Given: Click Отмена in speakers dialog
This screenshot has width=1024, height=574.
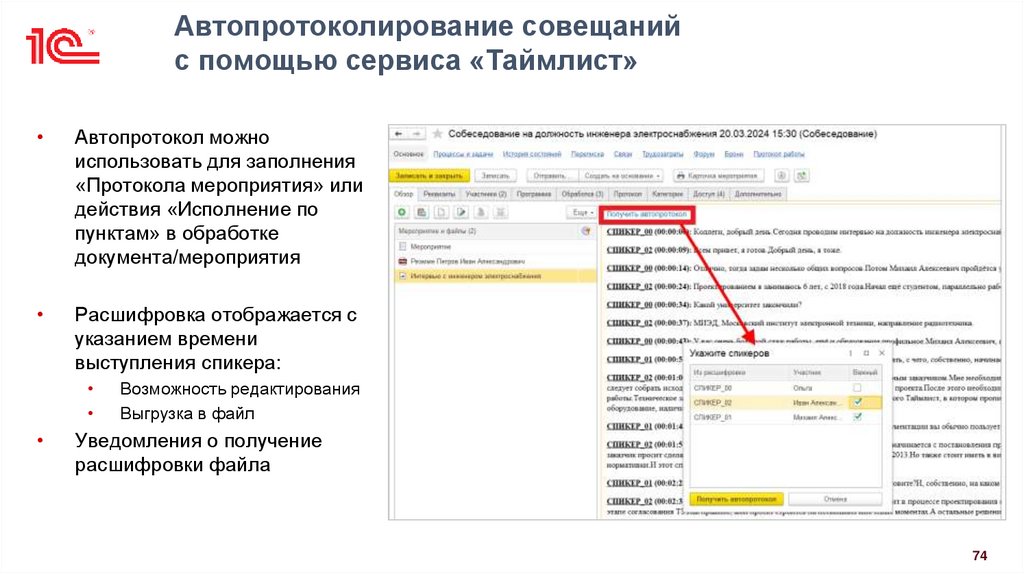Looking at the screenshot, I should 835,499.
